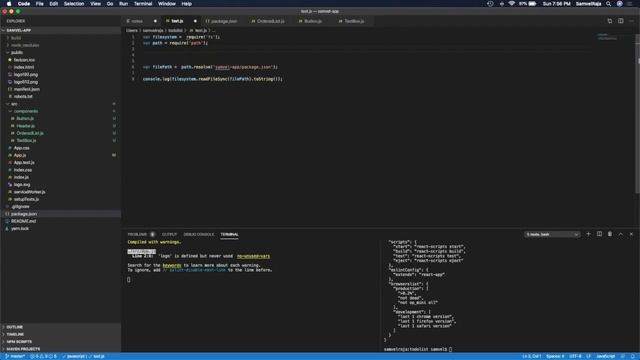Open Button.js under components
The width and height of the screenshot is (640, 360).
(60, 118)
